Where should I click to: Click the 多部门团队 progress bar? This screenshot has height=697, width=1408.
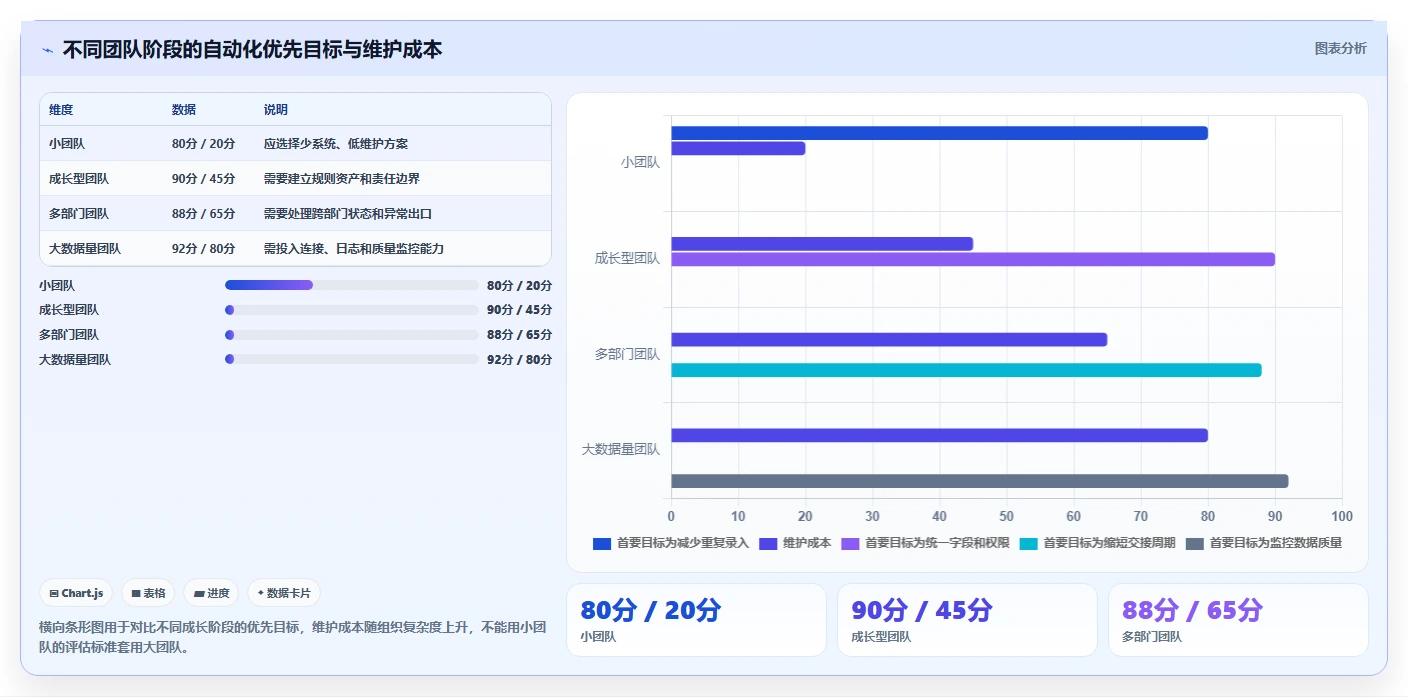(352, 335)
